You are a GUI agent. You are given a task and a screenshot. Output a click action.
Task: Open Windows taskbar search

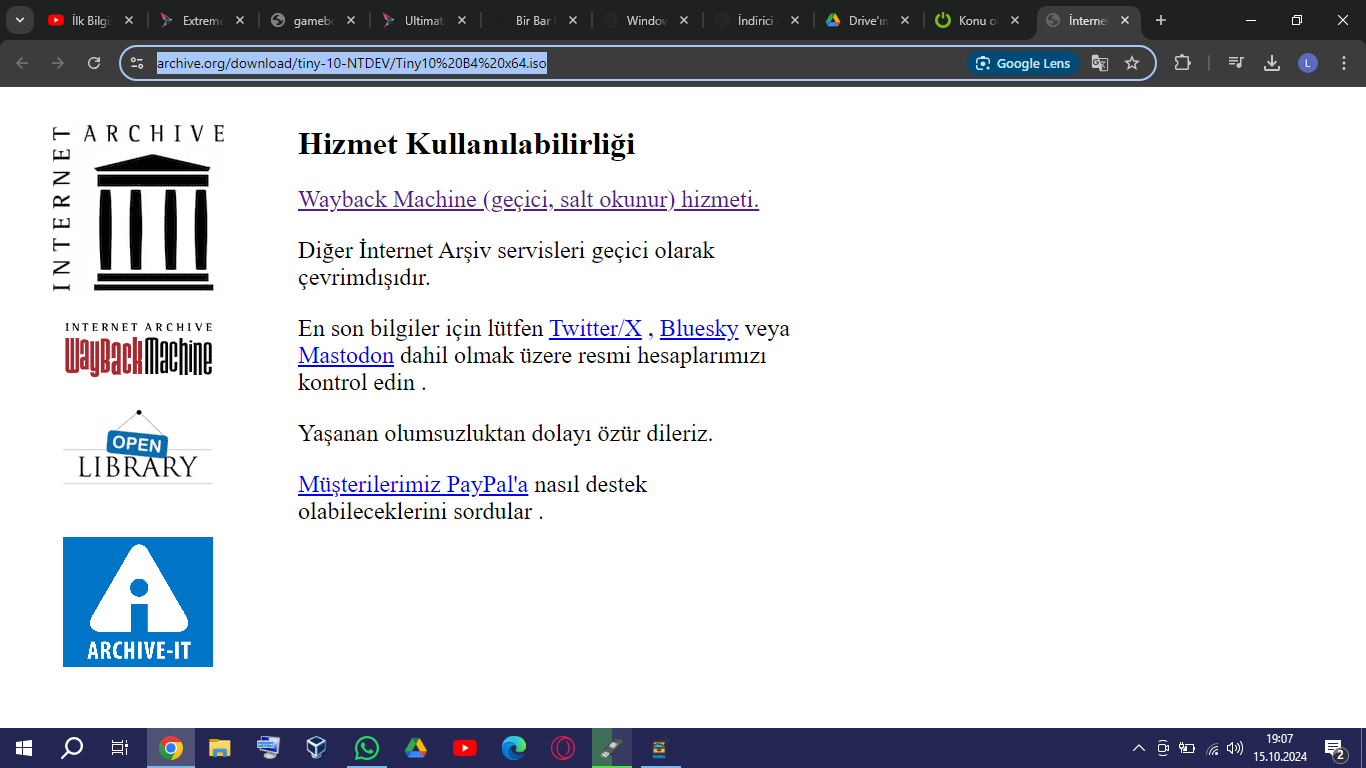pyautogui.click(x=72, y=748)
